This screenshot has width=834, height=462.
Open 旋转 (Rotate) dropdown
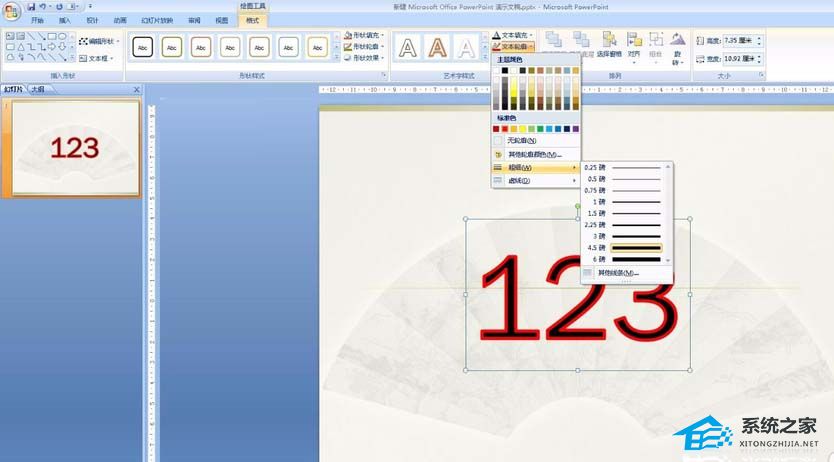pos(677,49)
